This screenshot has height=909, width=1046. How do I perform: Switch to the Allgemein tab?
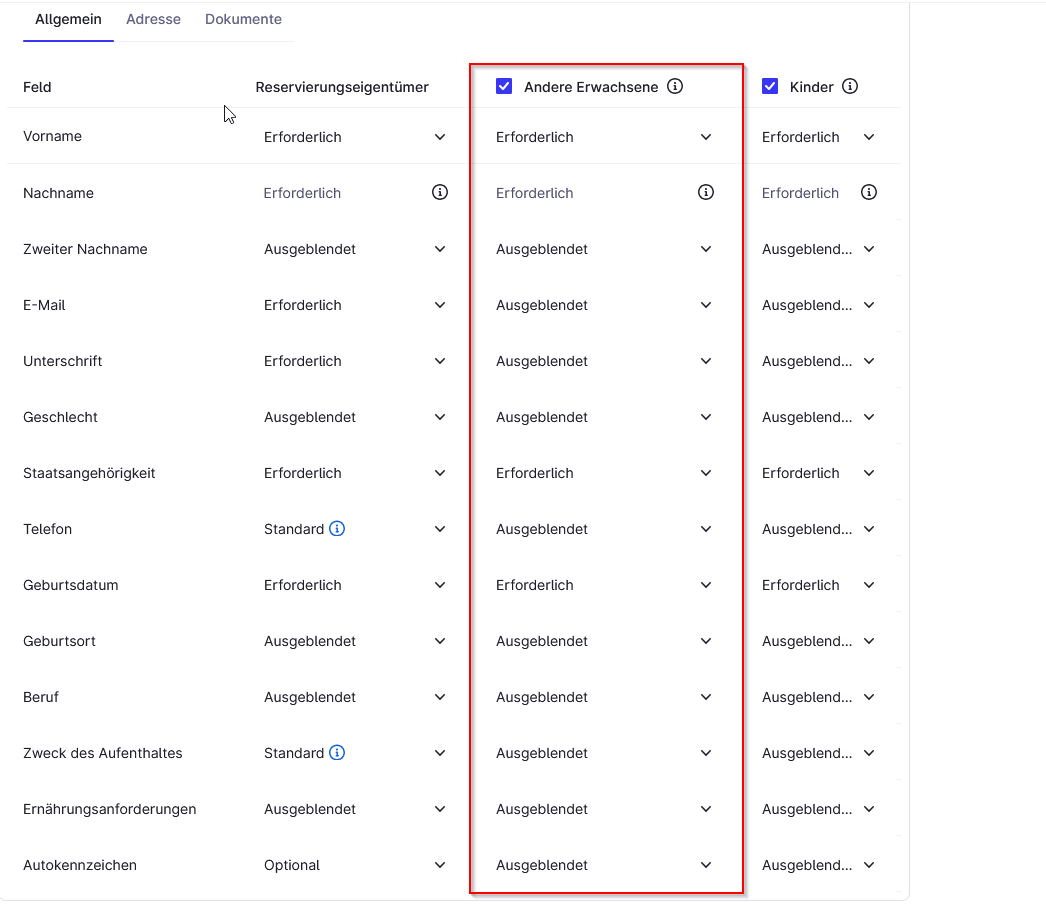(x=68, y=20)
